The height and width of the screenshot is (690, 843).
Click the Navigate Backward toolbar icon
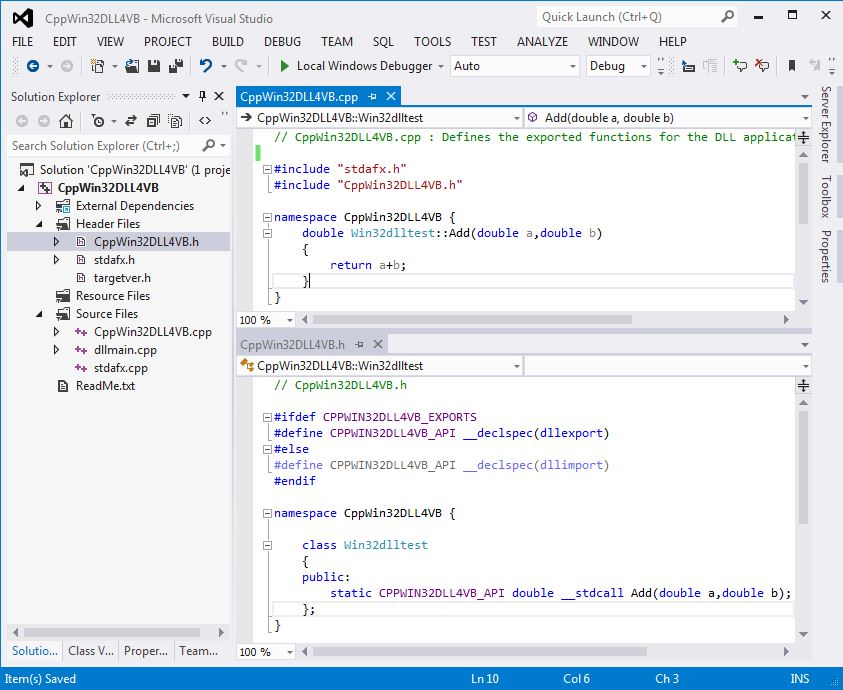point(33,66)
